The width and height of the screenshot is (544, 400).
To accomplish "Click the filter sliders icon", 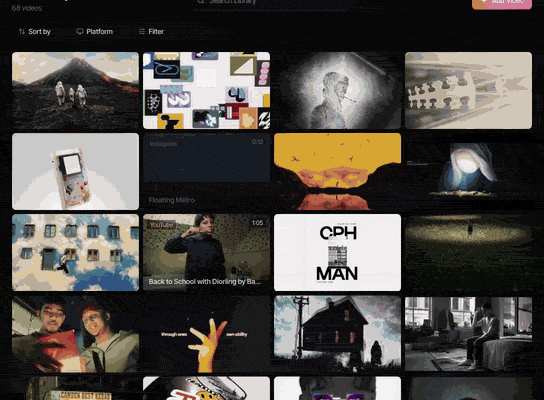I will click(x=142, y=32).
